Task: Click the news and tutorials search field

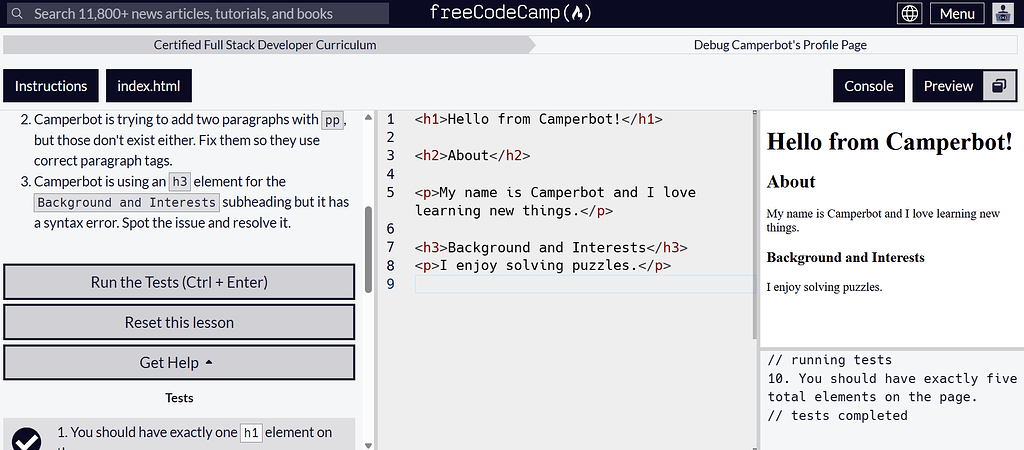Action: pos(200,14)
